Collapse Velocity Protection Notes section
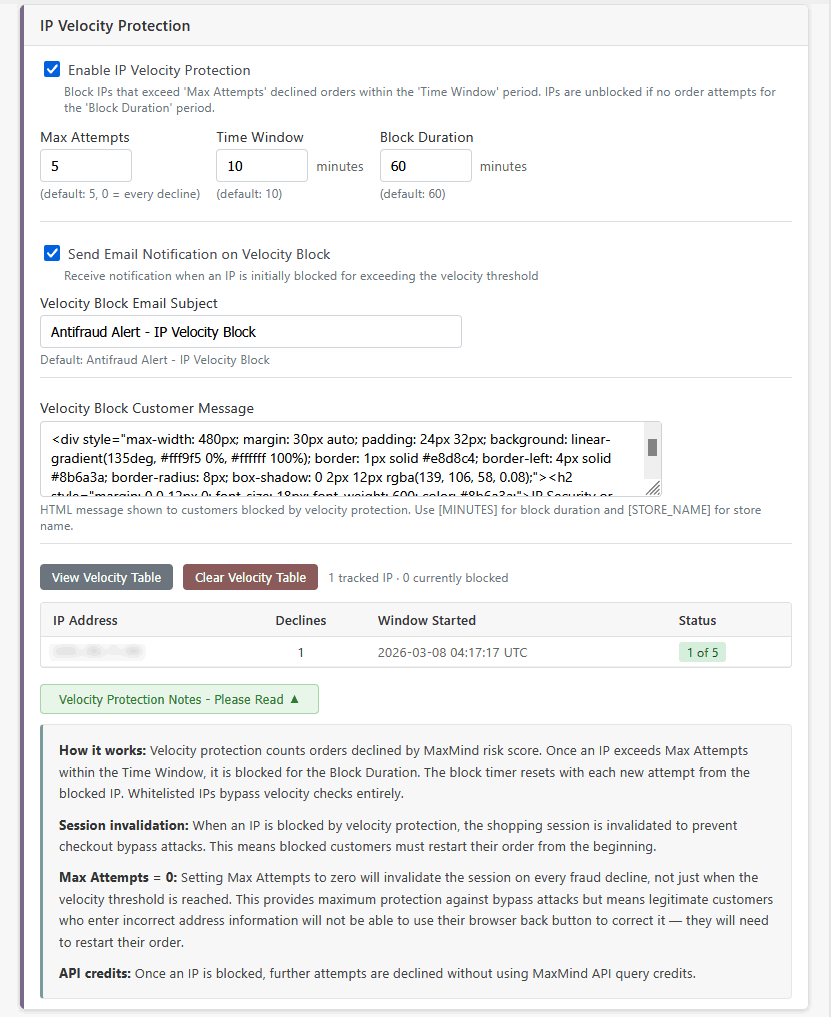Viewport: 831px width, 1017px height. coord(179,699)
